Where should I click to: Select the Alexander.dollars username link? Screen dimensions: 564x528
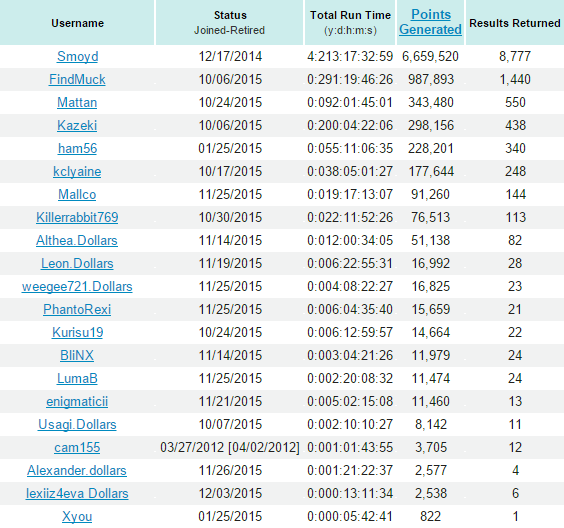77,471
